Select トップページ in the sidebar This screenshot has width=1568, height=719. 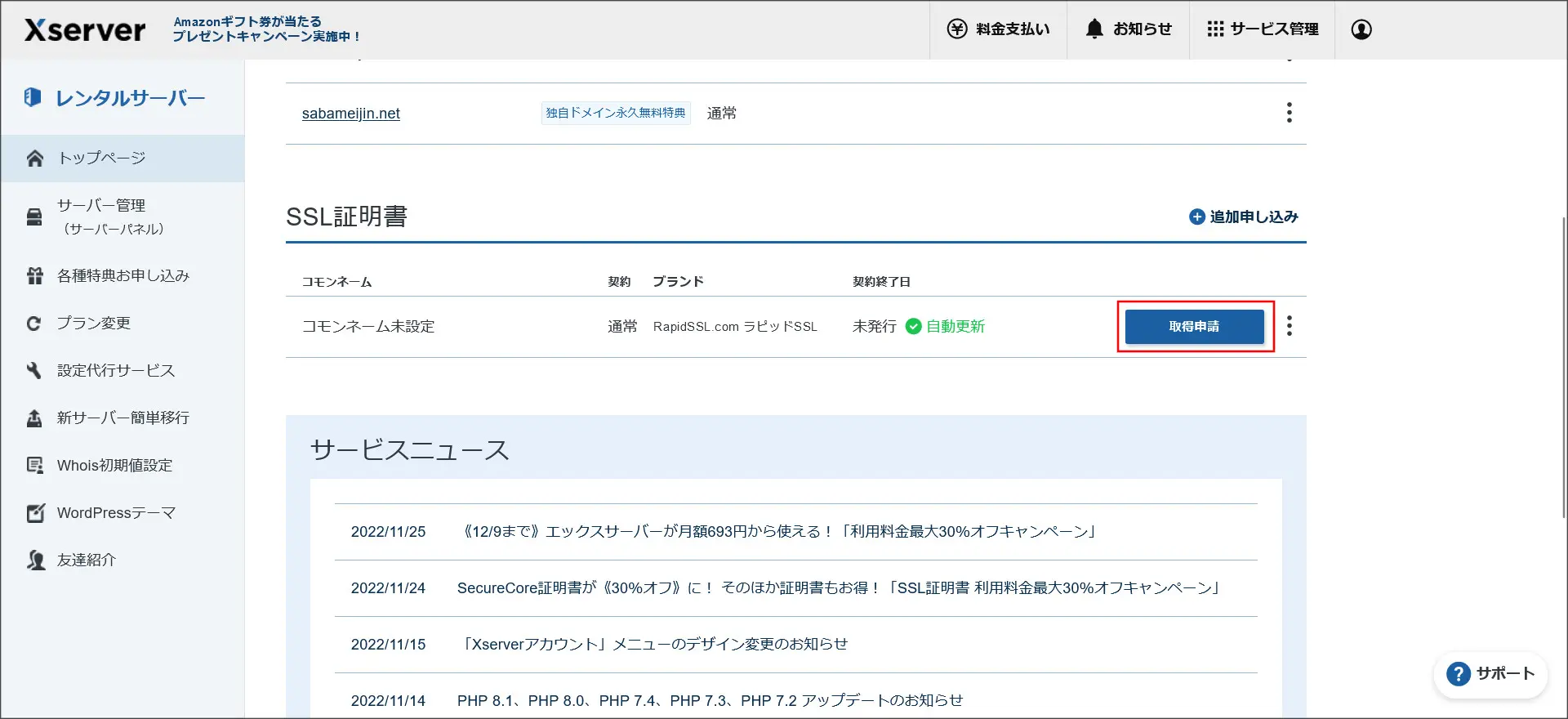tap(122, 159)
